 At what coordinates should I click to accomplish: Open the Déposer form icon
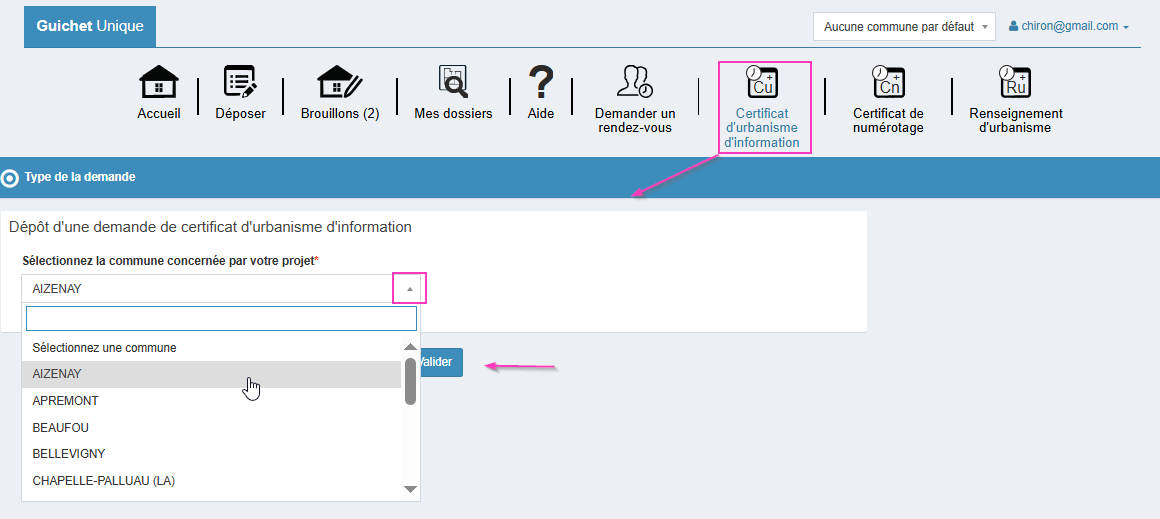tap(240, 83)
